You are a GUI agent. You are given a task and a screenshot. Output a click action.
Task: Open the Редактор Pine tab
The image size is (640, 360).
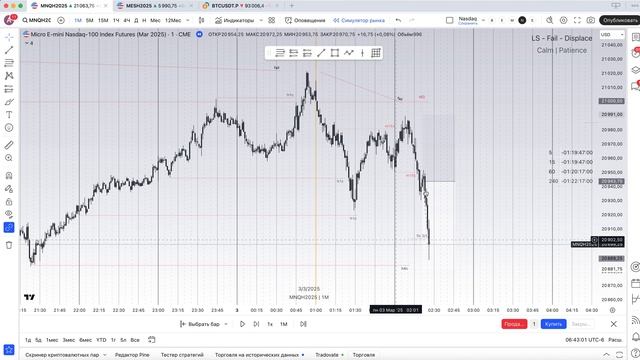tap(132, 355)
